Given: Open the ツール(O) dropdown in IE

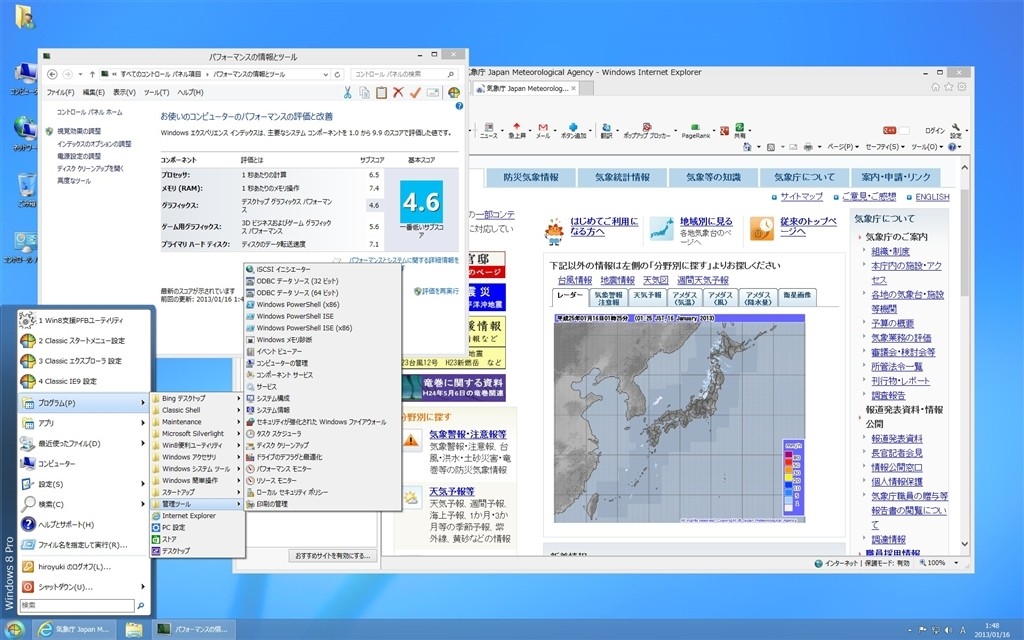Looking at the screenshot, I should (925, 147).
